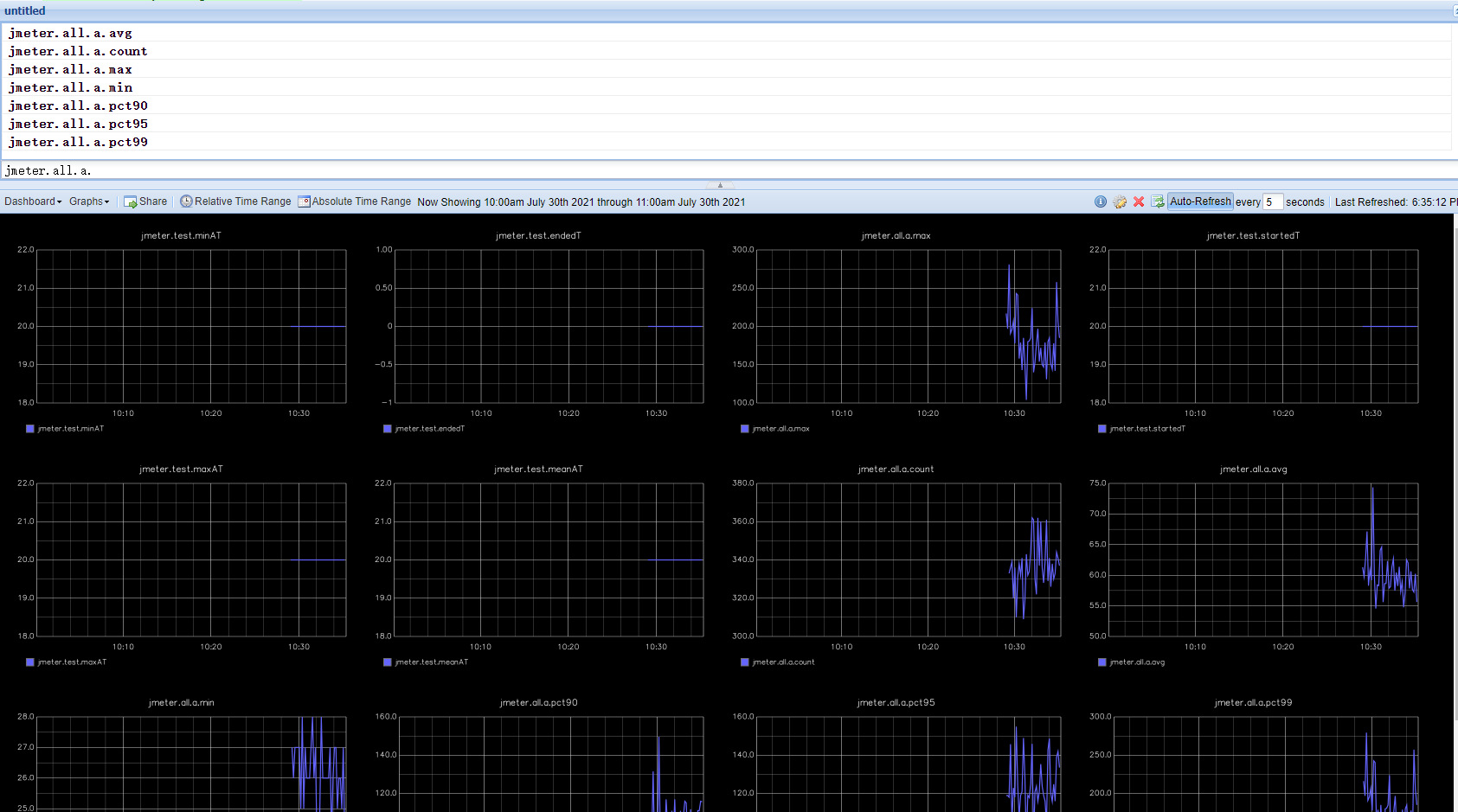This screenshot has width=1458, height=812.
Task: Click the blue info (help) icon
Action: pos(1101,201)
